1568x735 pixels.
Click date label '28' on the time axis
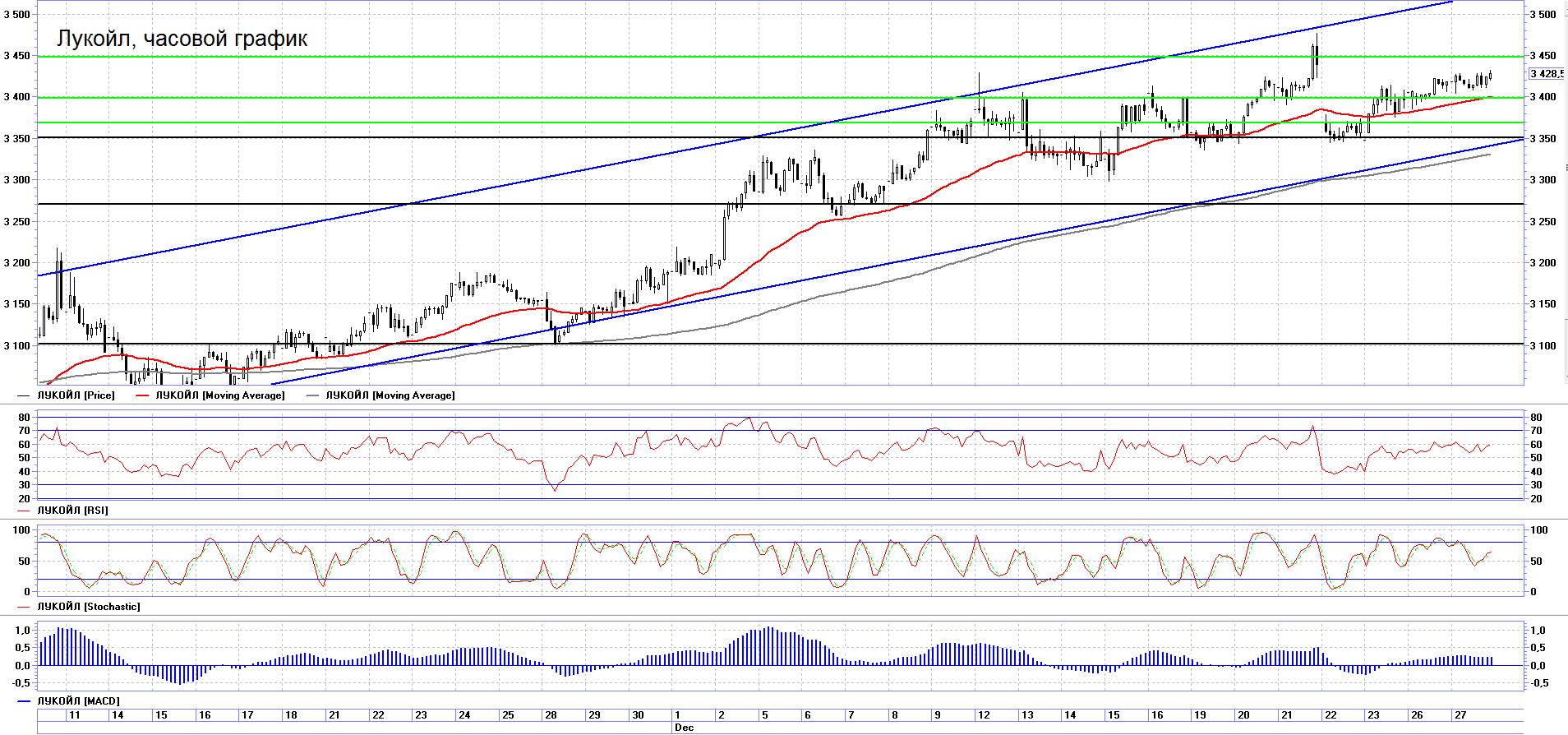click(x=551, y=715)
